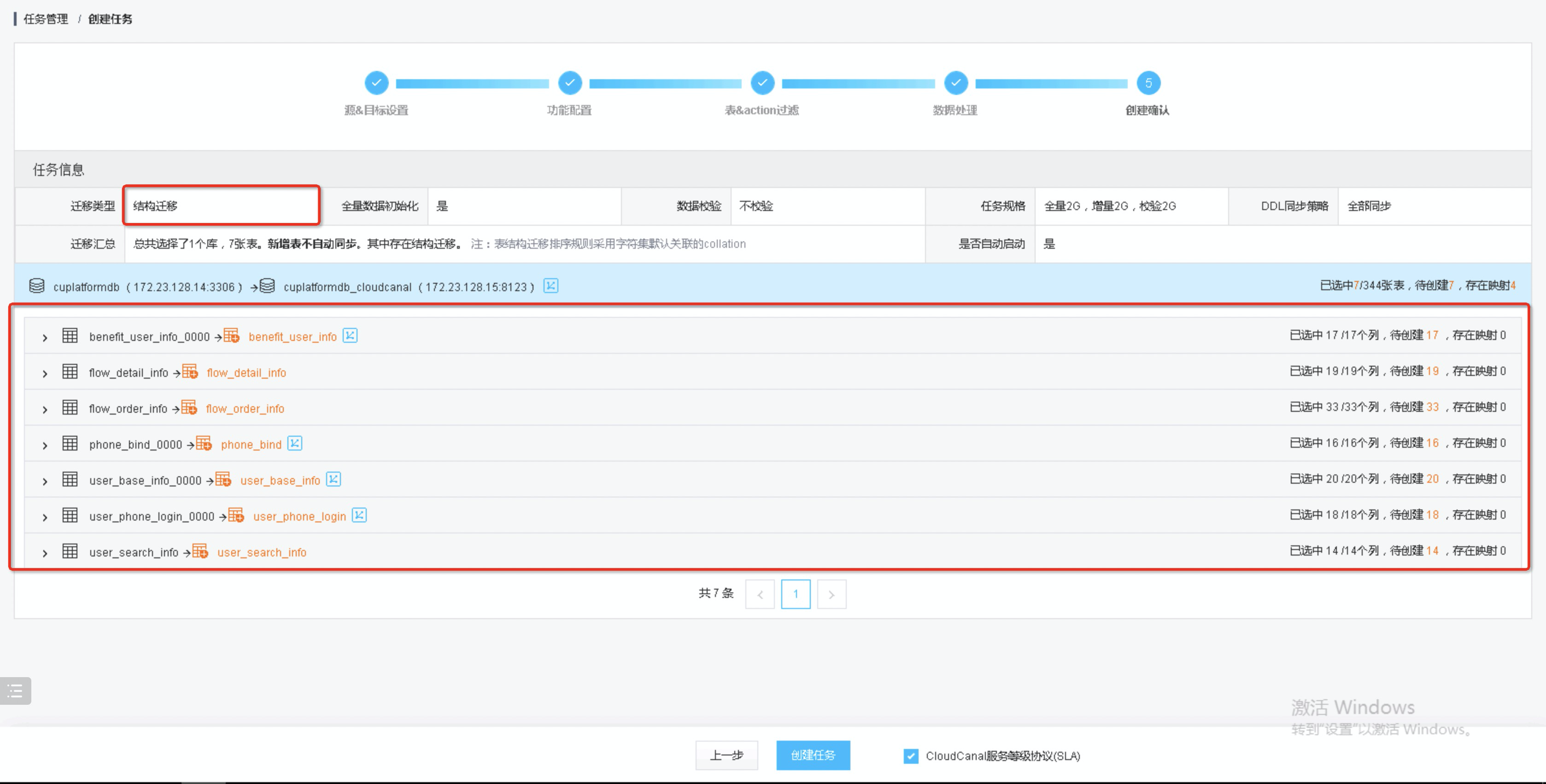
Task: Open CloudCanal service level agreement link
Action: tap(1002, 756)
